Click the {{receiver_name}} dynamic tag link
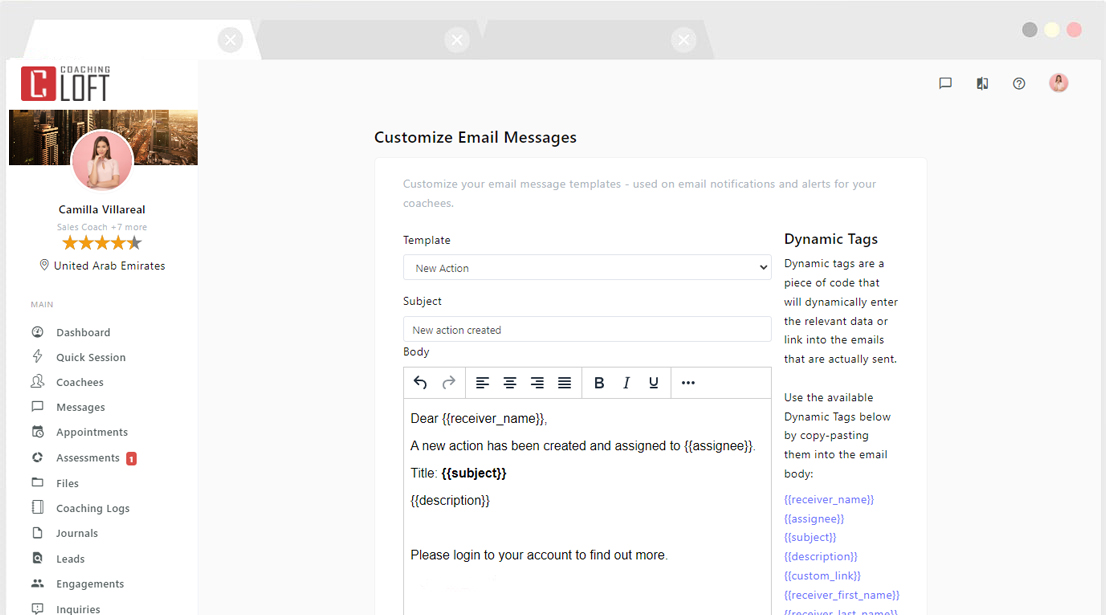The width and height of the screenshot is (1106, 615). tap(829, 499)
